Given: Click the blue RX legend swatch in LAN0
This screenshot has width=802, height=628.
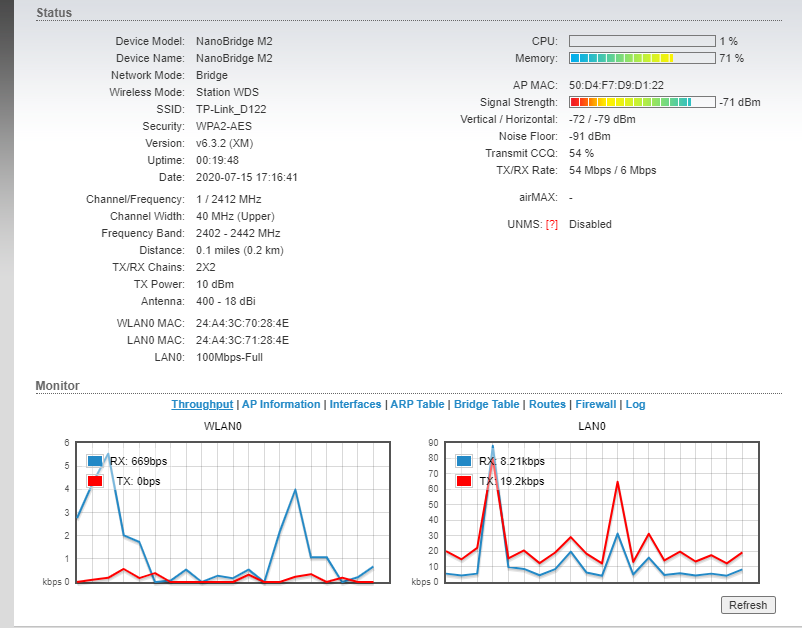Looking at the screenshot, I should click(x=464, y=460).
